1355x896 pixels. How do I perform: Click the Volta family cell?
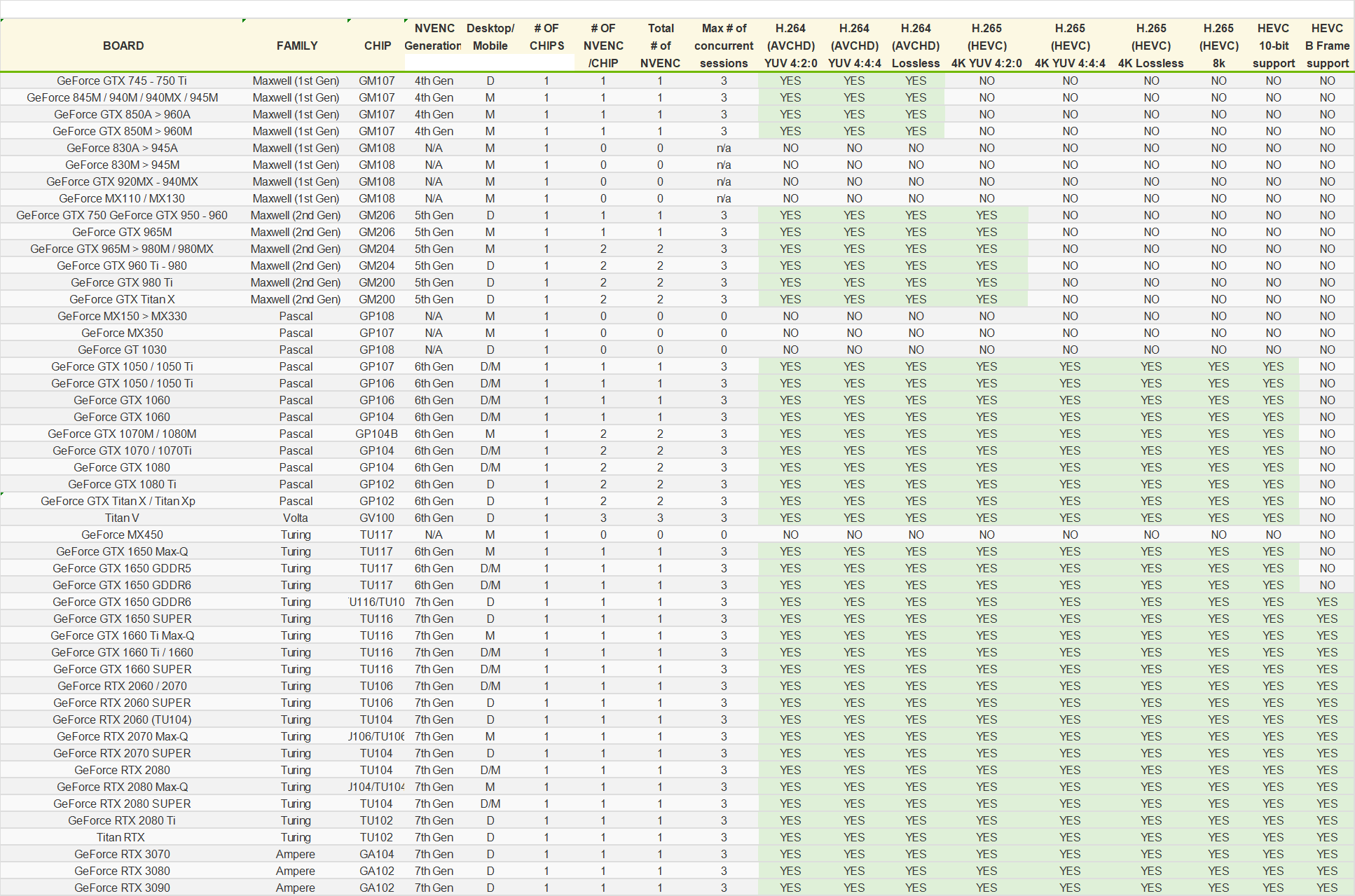296,518
